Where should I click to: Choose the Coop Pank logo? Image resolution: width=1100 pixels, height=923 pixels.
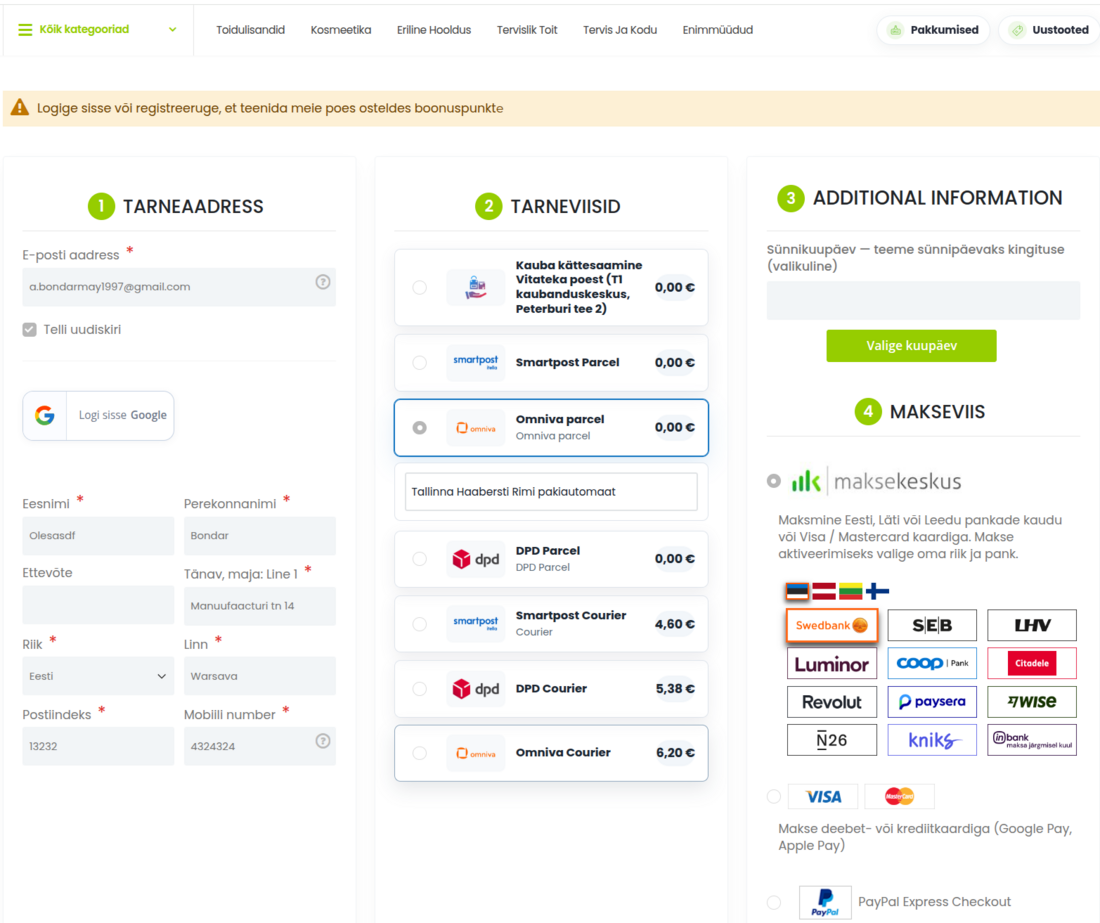coord(932,663)
